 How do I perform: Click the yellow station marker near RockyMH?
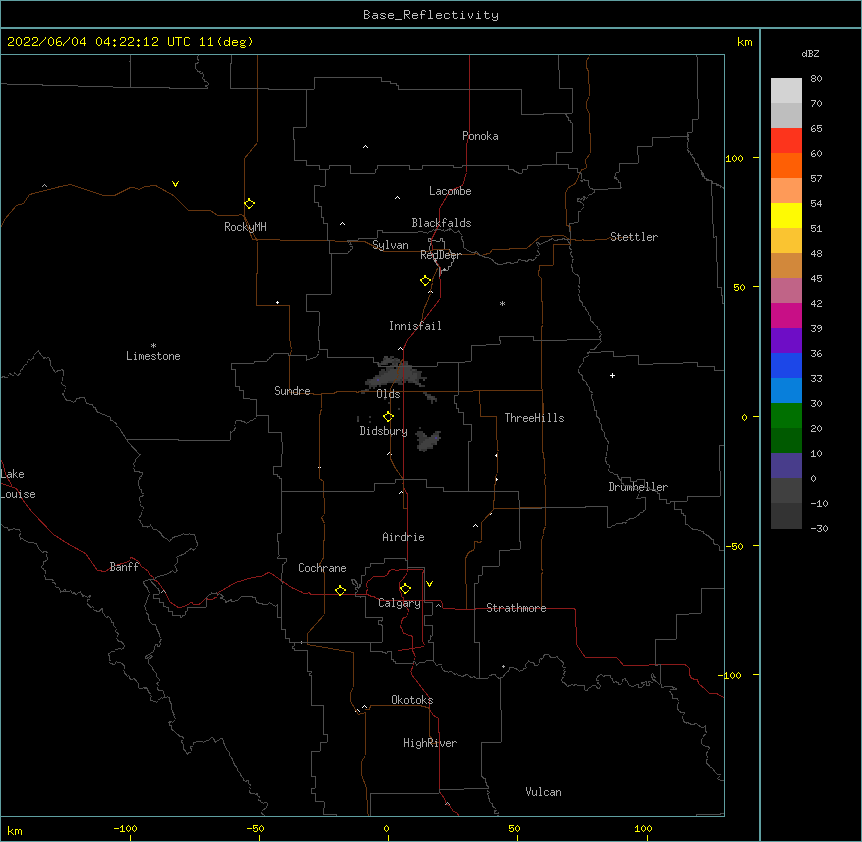click(250, 204)
